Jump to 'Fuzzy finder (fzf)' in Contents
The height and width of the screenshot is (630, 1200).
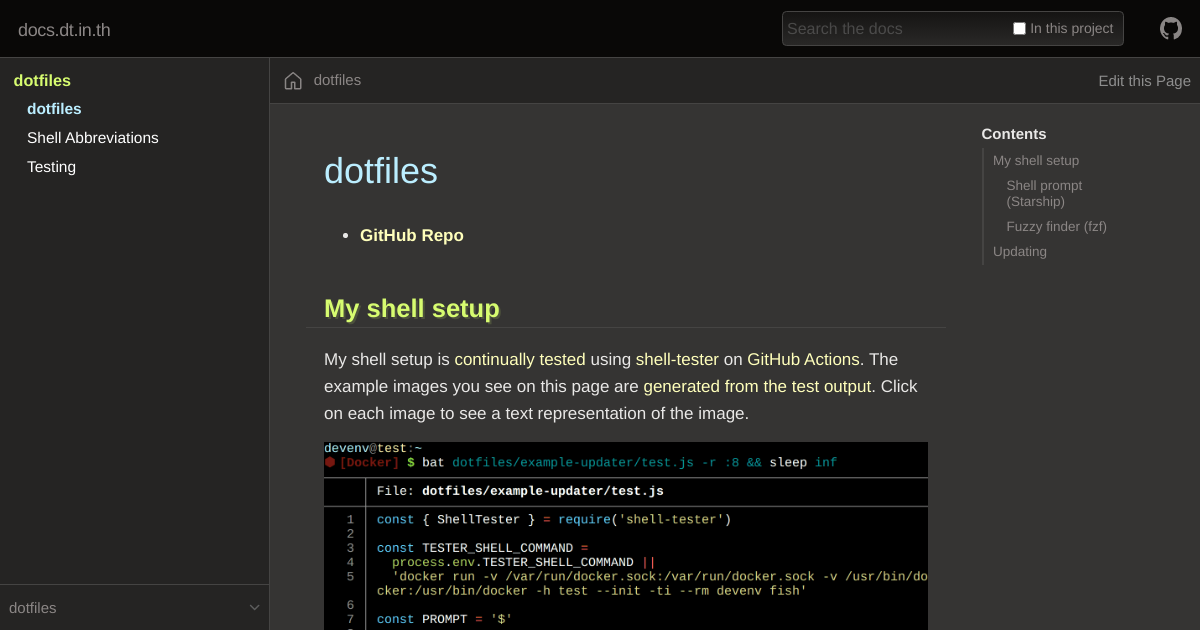[1056, 226]
